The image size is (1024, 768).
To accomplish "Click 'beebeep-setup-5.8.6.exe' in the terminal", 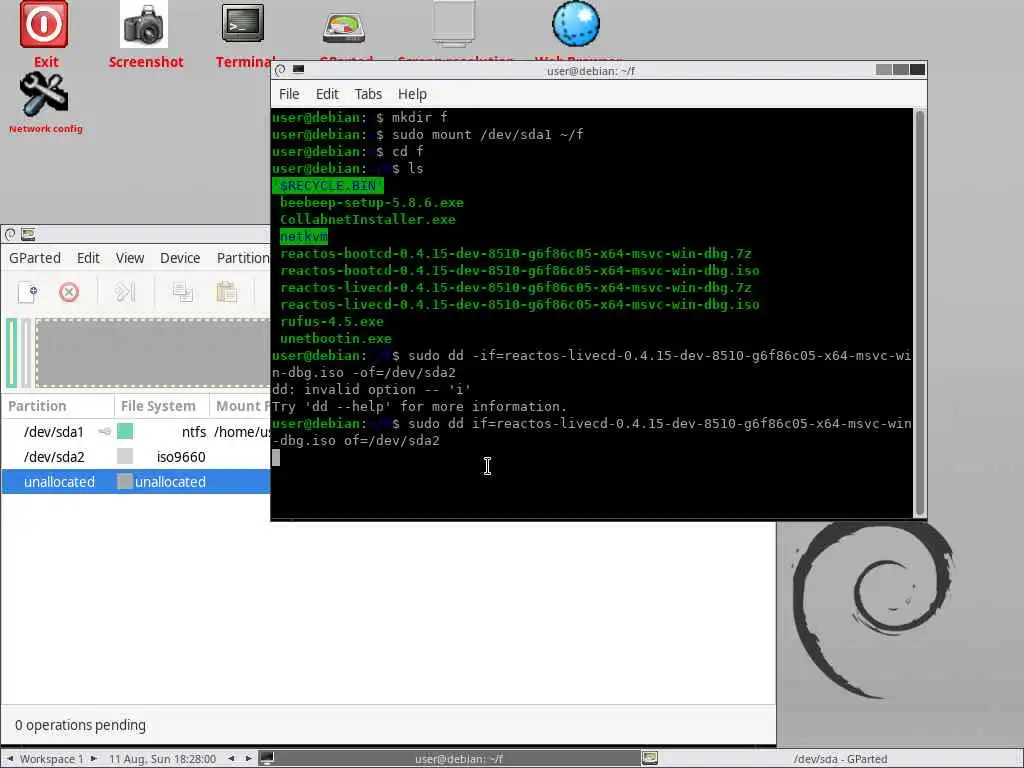I will 372,202.
